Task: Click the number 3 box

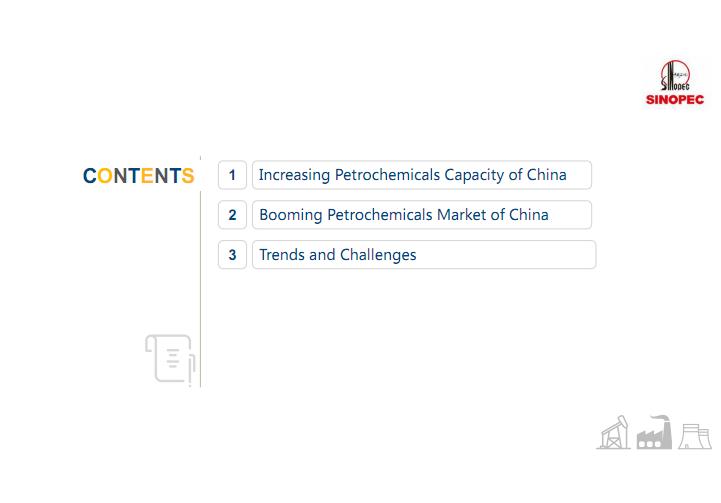Action: (232, 255)
